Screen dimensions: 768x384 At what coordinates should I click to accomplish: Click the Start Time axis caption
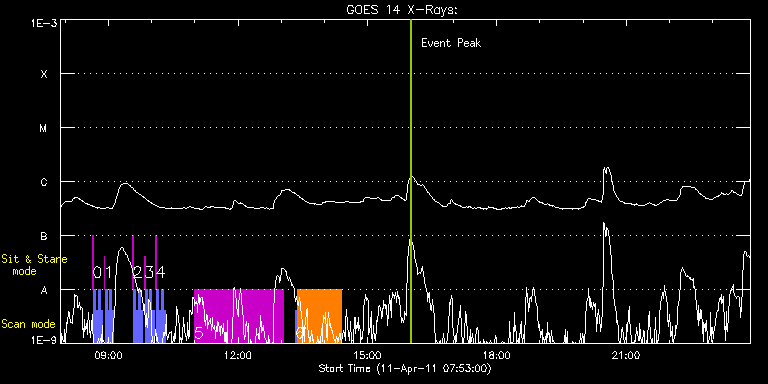point(405,368)
